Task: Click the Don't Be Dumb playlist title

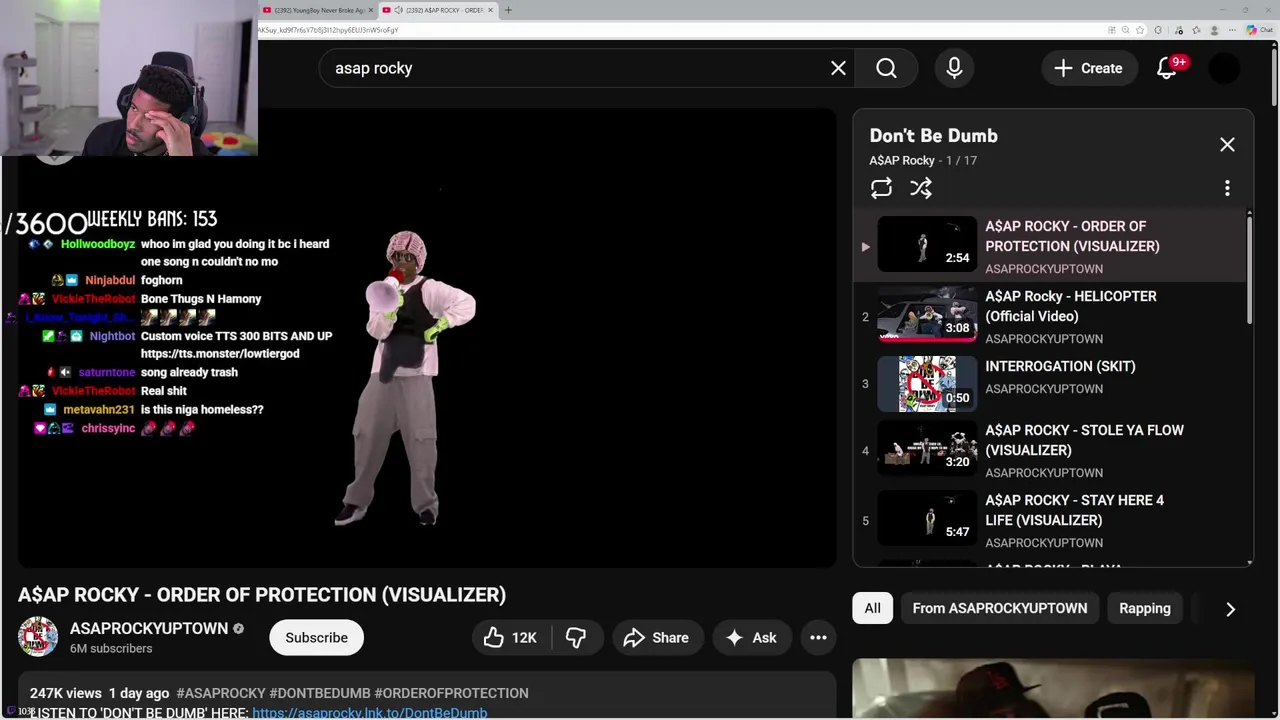Action: point(933,136)
